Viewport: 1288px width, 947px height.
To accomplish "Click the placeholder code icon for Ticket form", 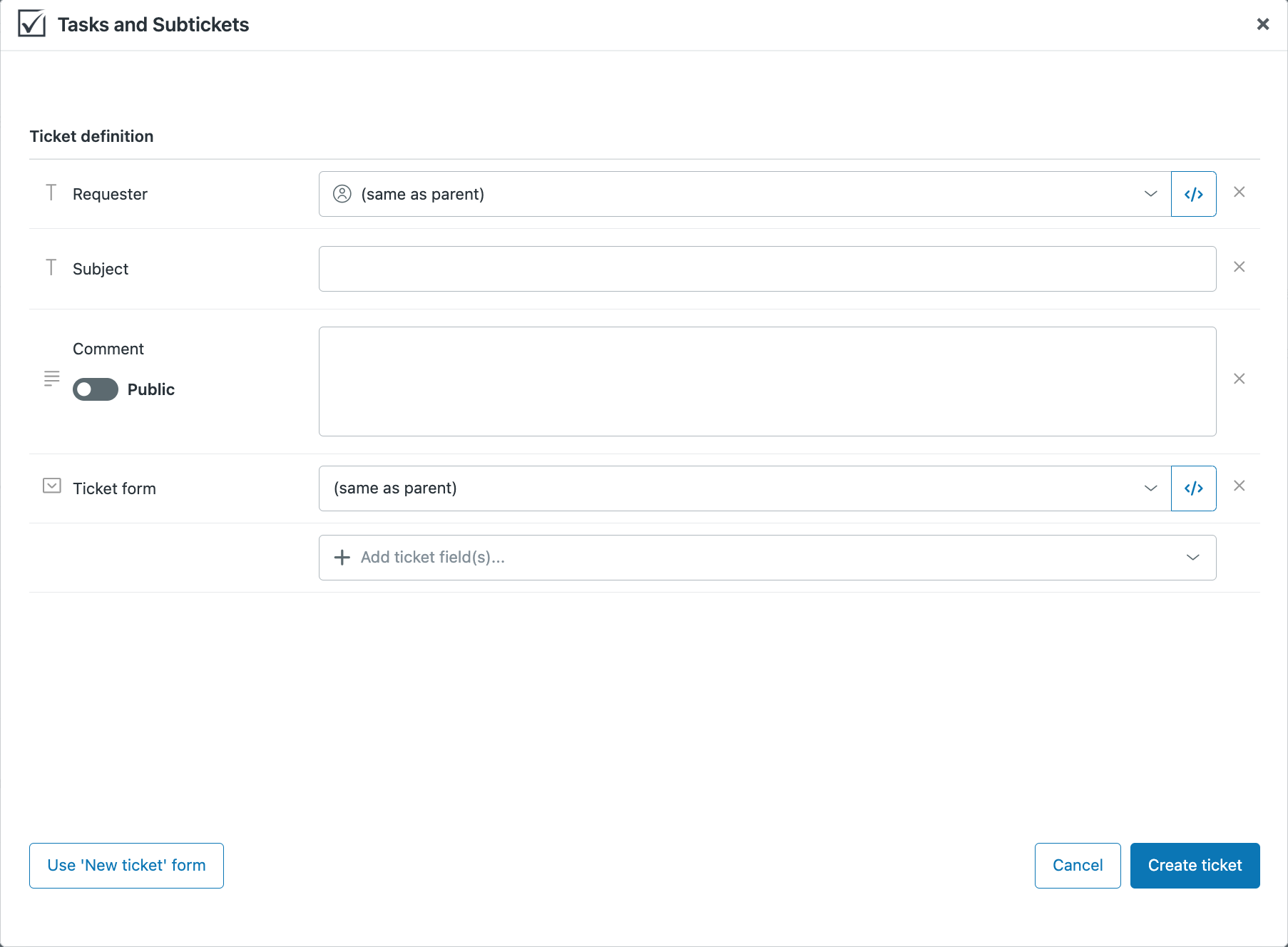I will click(x=1193, y=488).
